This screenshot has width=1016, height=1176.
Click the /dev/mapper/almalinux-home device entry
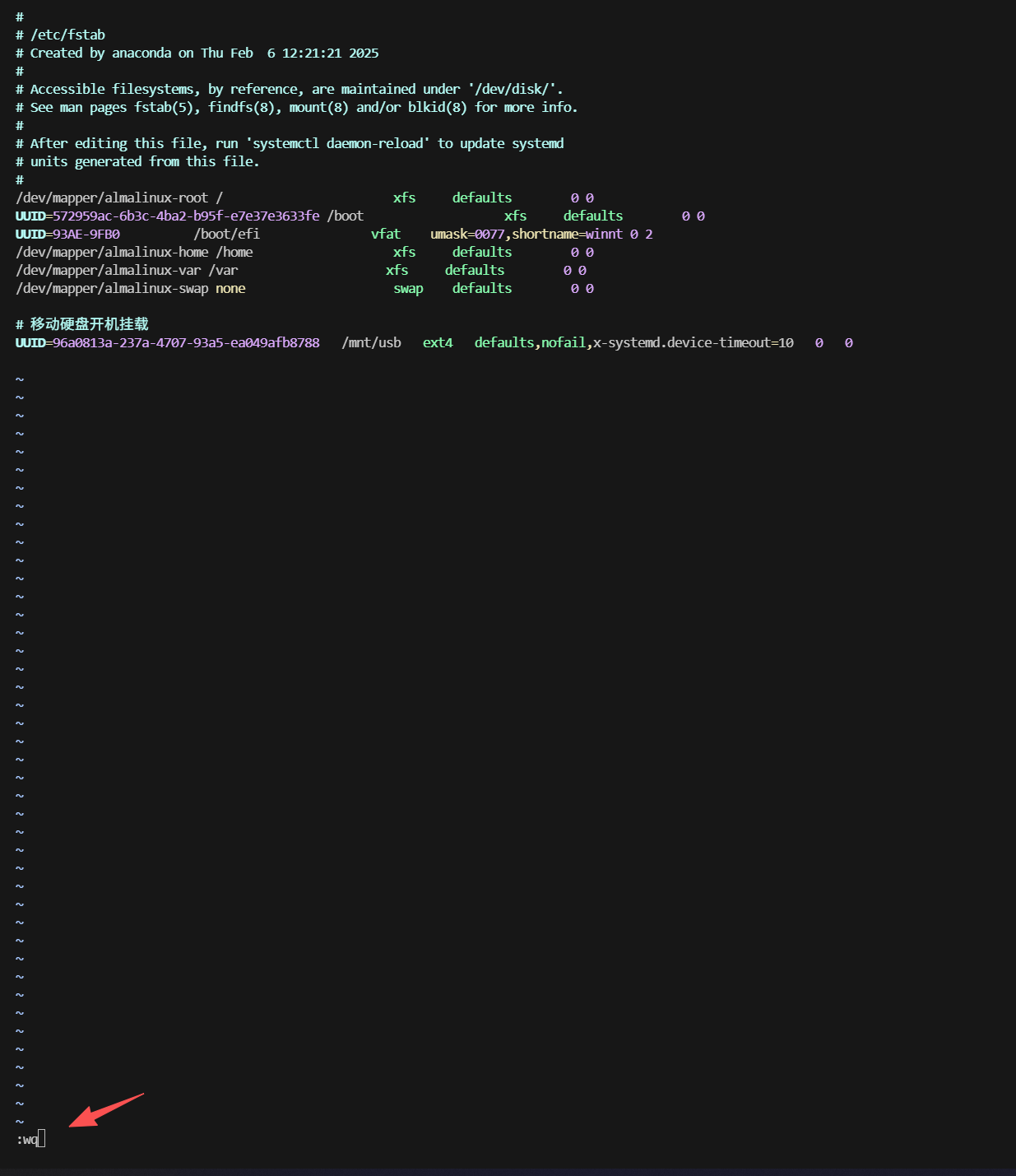pyautogui.click(x=112, y=252)
